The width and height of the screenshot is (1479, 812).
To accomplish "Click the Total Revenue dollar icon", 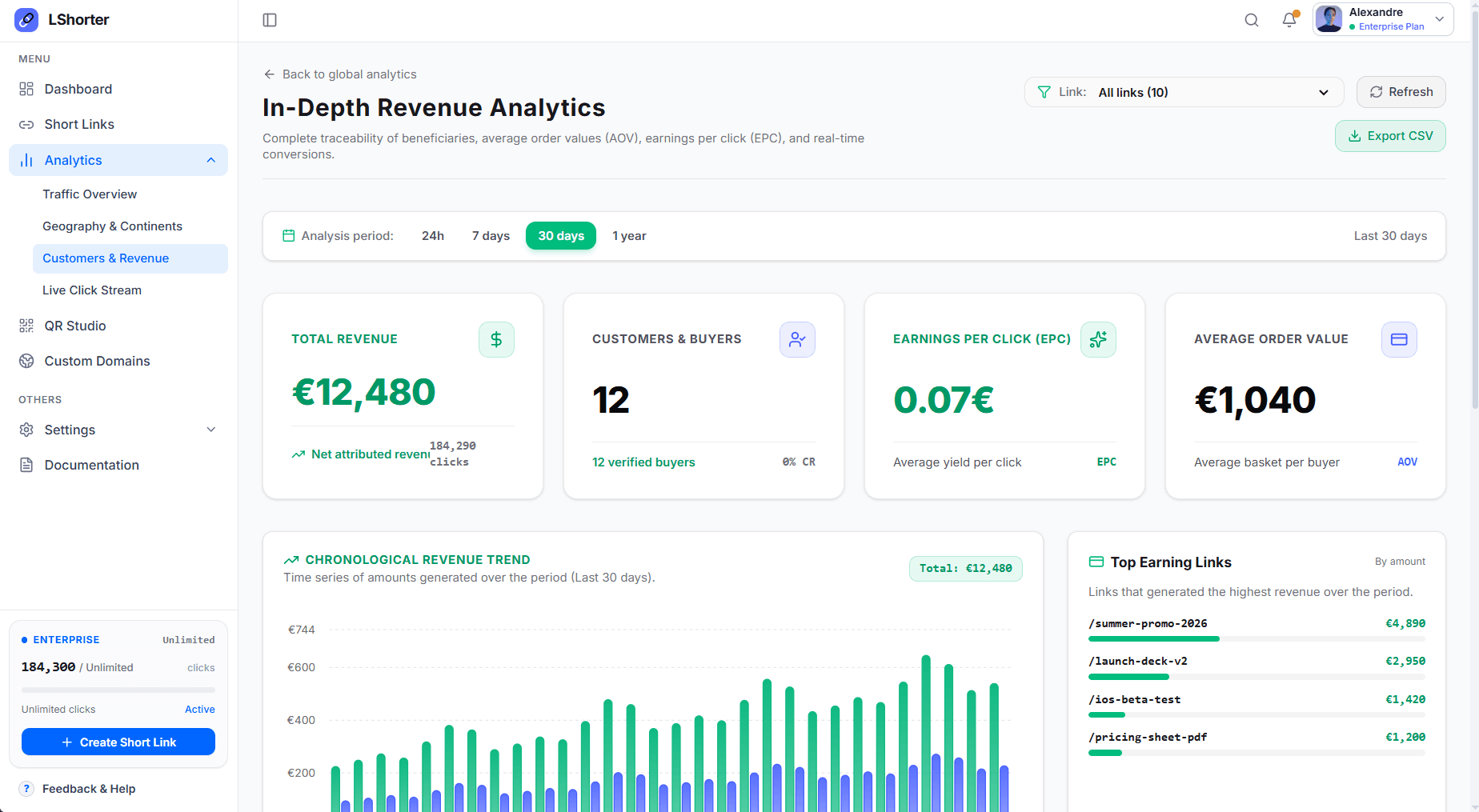I will 496,339.
